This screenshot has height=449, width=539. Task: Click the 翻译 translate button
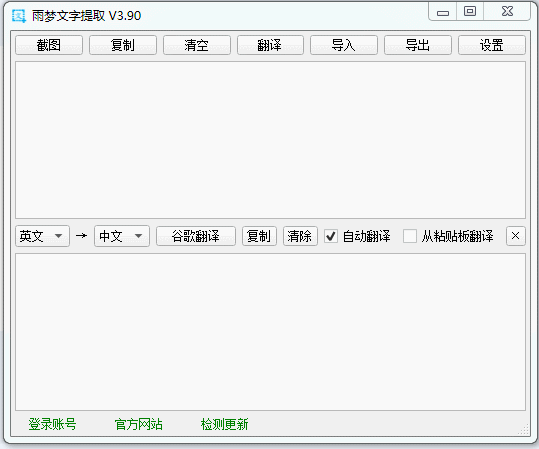pyautogui.click(x=270, y=45)
